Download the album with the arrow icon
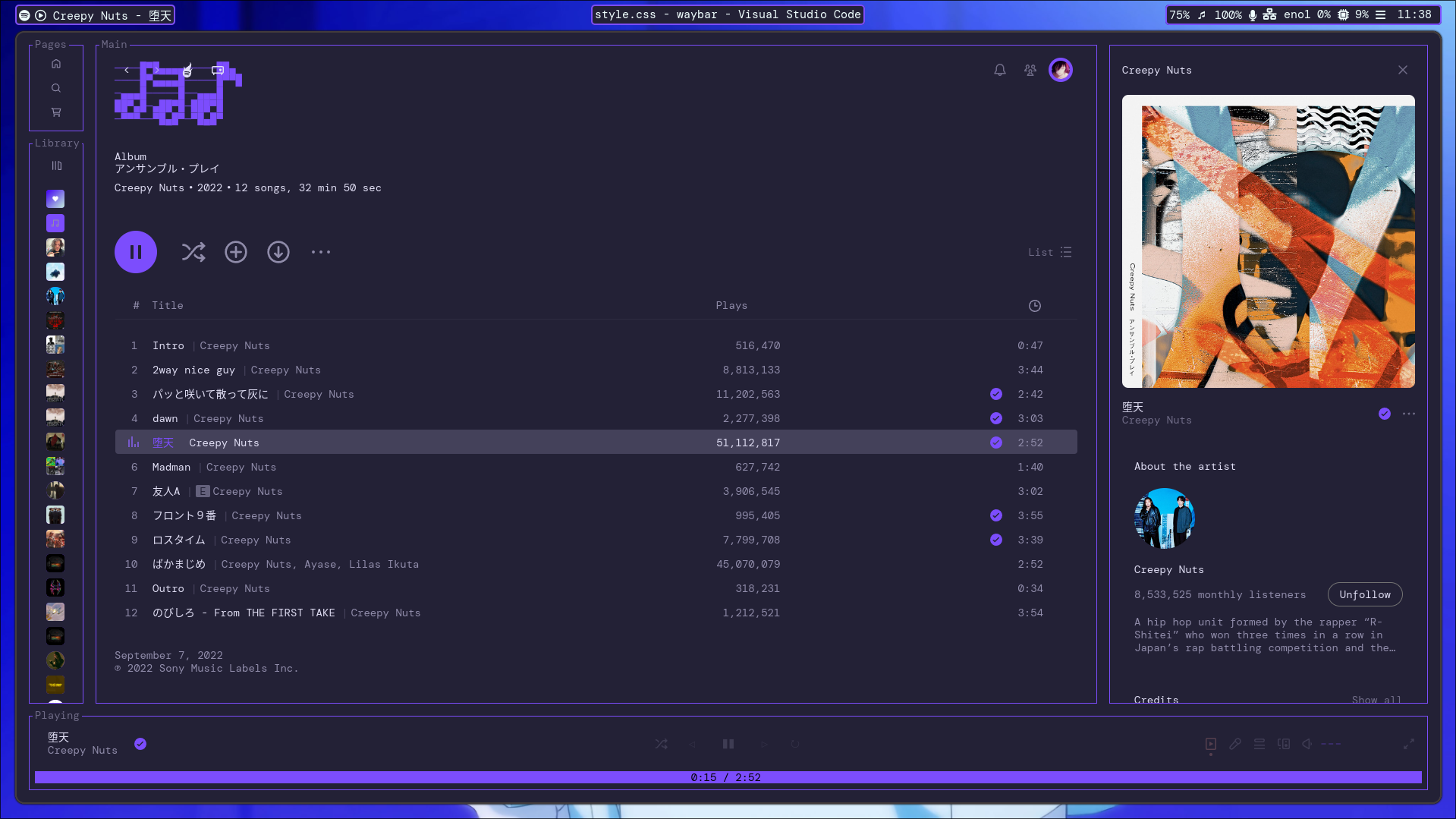Image resolution: width=1456 pixels, height=819 pixels. pyautogui.click(x=278, y=252)
